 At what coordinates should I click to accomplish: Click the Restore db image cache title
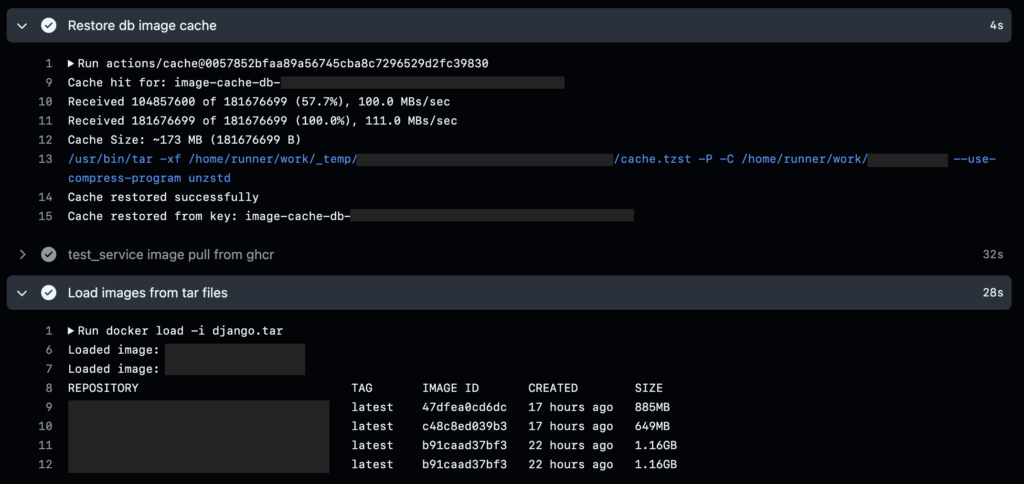tap(142, 26)
